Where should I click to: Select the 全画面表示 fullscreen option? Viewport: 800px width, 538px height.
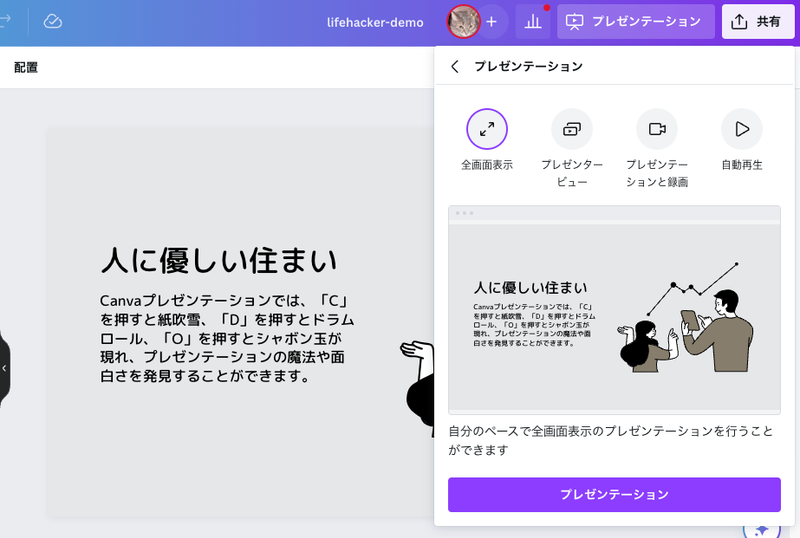pyautogui.click(x=487, y=140)
